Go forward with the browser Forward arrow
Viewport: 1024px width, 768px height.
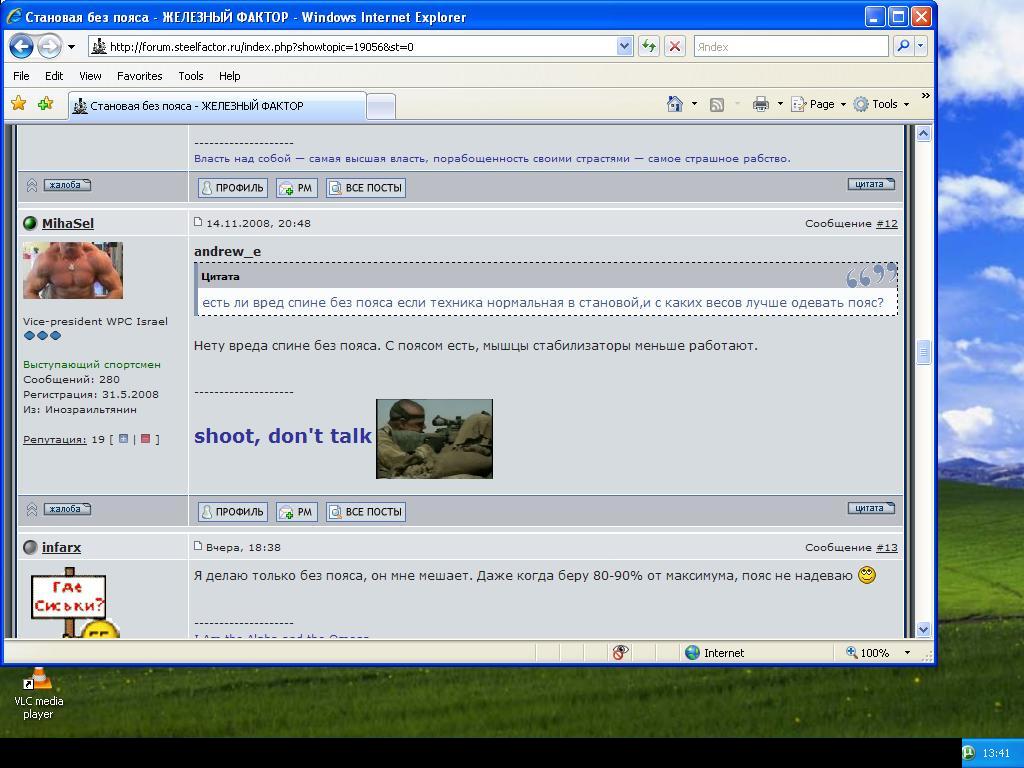(x=49, y=46)
